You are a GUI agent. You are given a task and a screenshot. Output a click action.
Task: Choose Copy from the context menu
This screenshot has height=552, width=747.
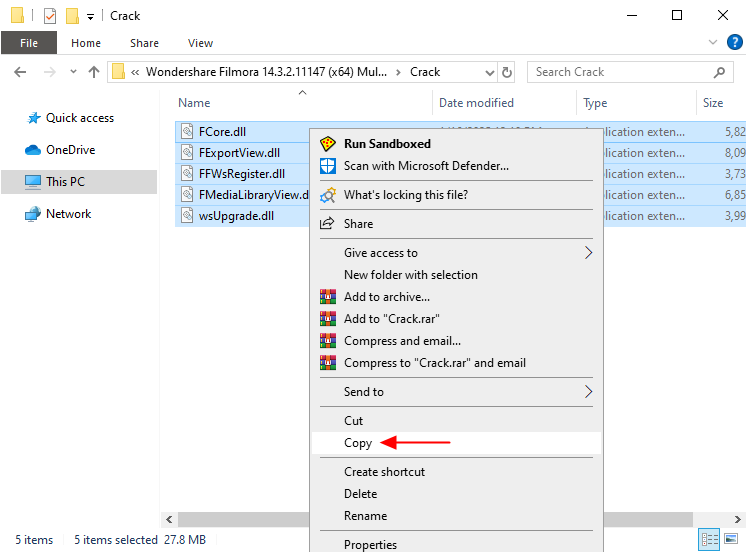[358, 443]
